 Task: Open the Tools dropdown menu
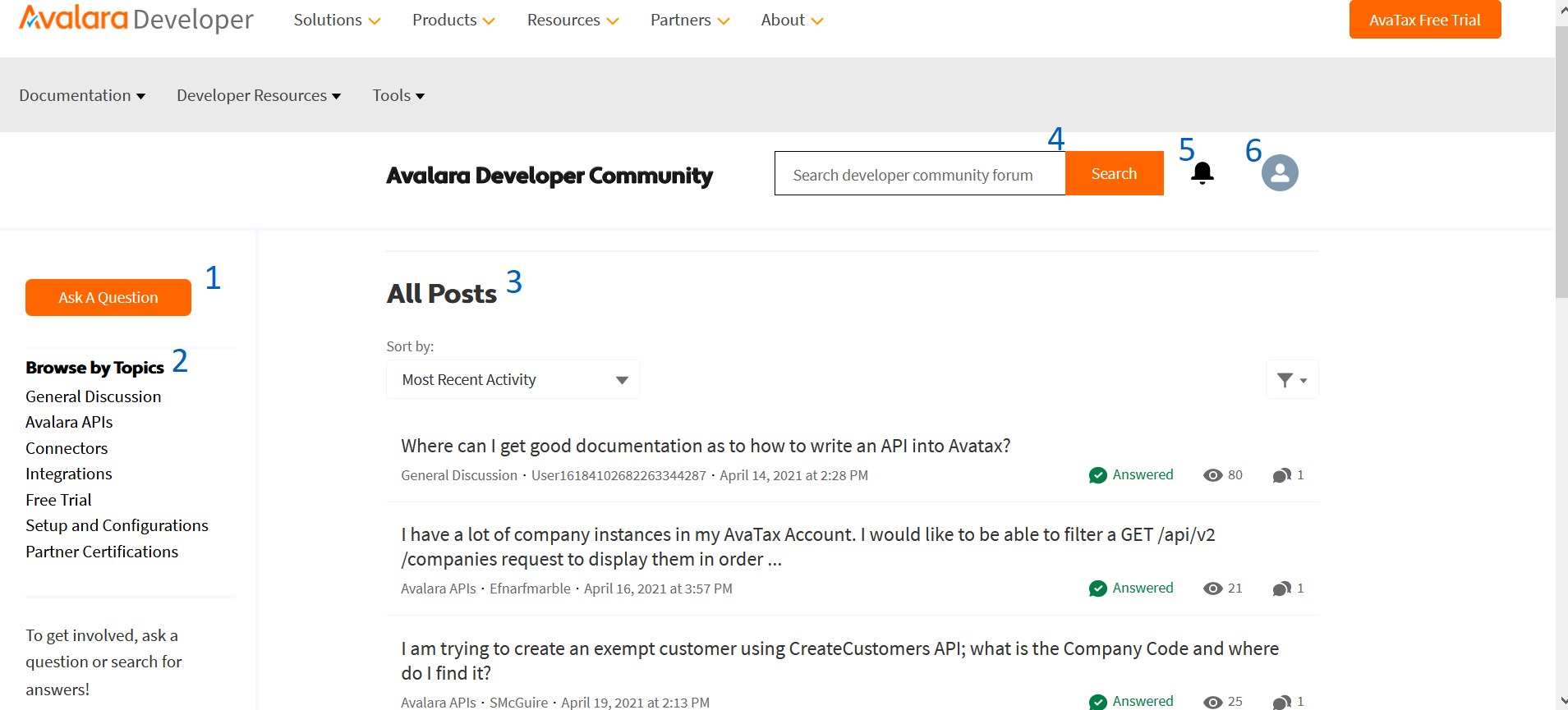point(398,96)
